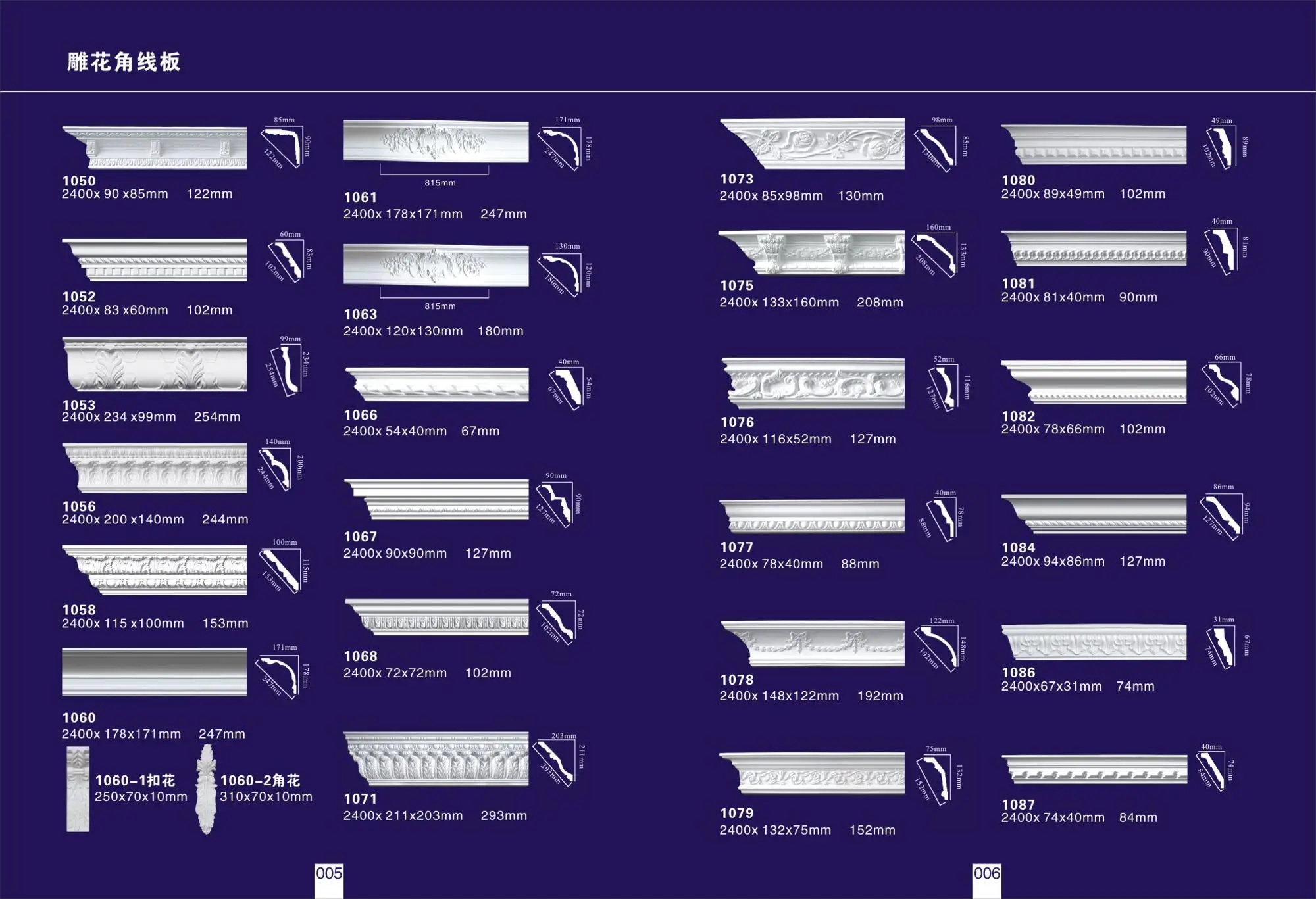
Task: Select the 1060-1 buckle flower ornament image
Action: tap(78, 789)
